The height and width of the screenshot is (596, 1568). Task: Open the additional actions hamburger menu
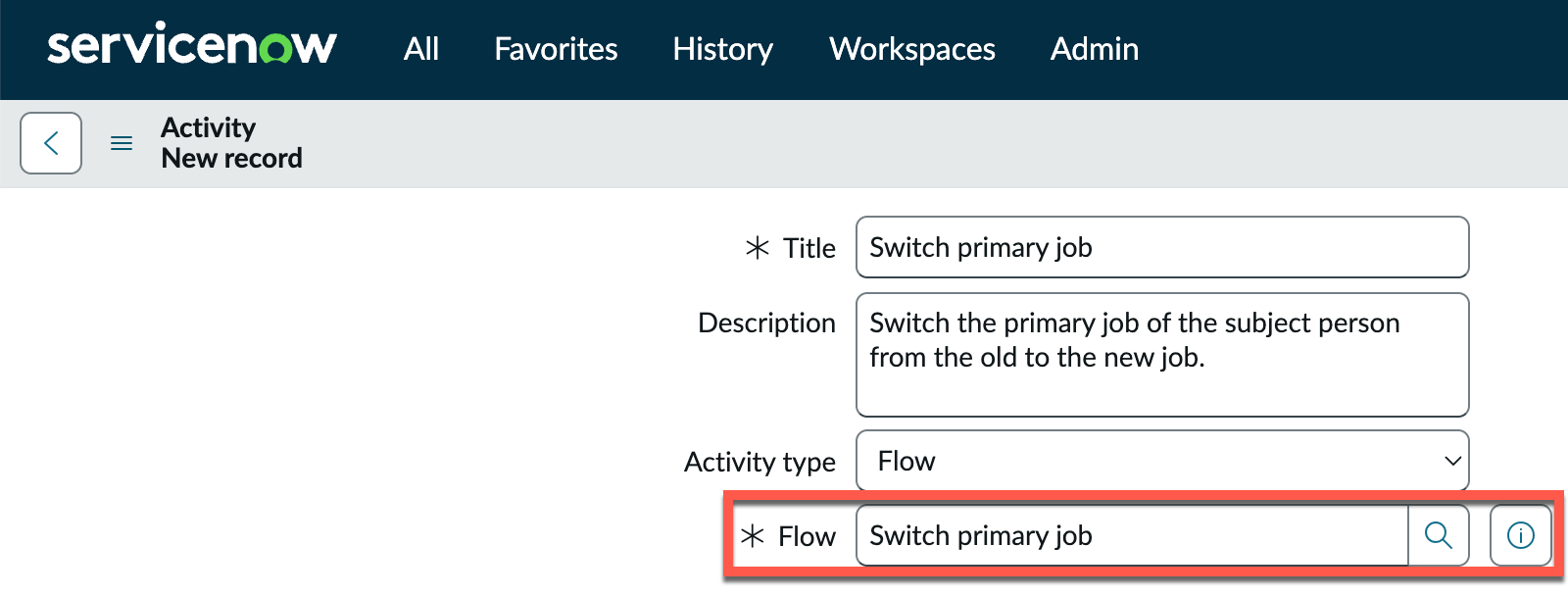[x=122, y=143]
